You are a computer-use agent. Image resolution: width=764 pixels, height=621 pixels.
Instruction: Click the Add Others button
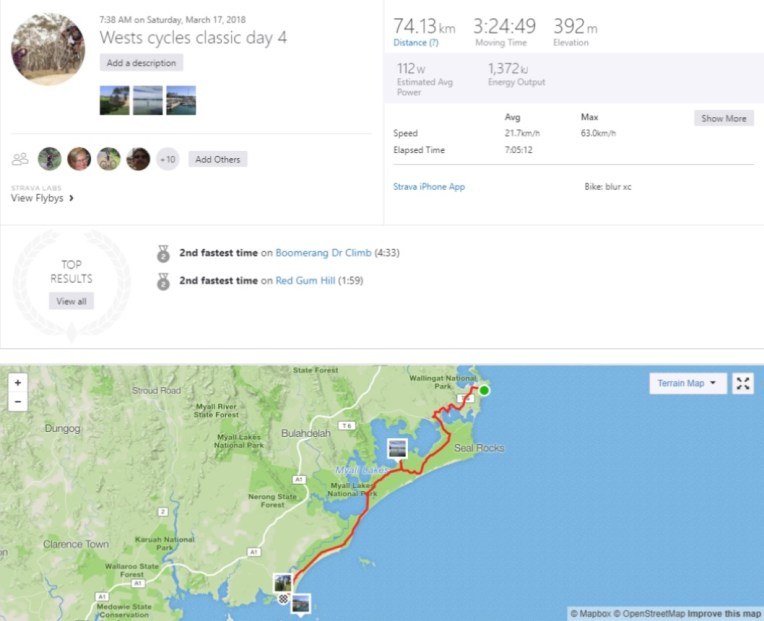pyautogui.click(x=217, y=159)
